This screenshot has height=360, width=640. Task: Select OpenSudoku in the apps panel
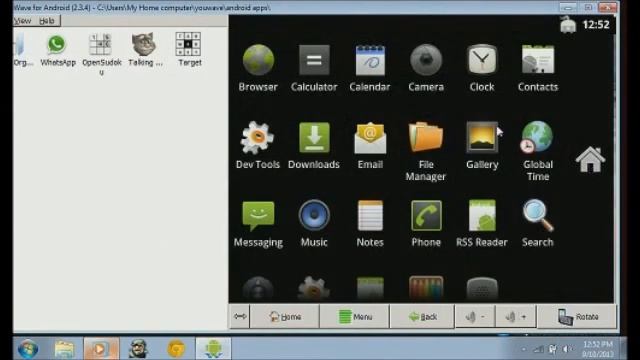[x=101, y=54]
